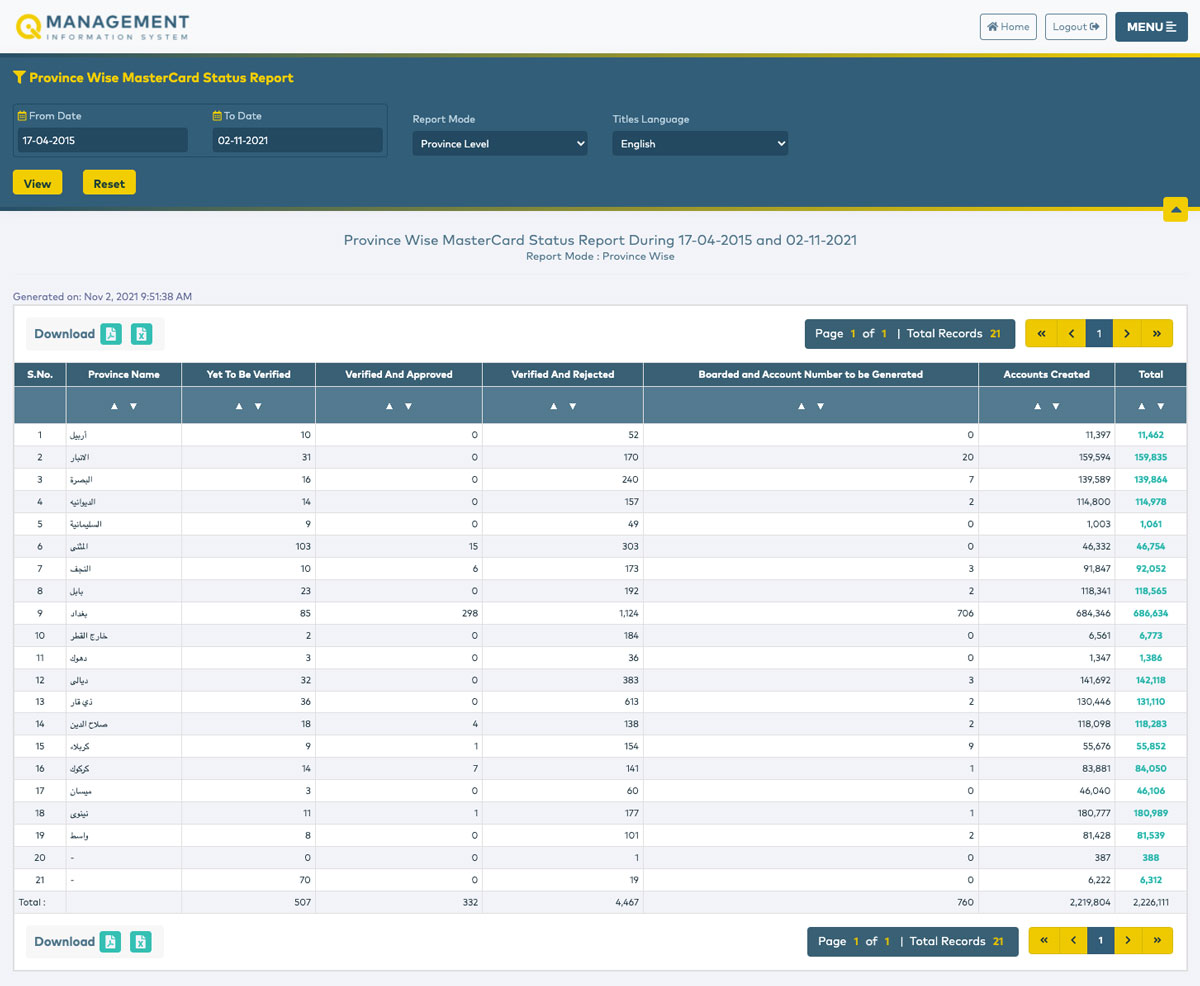The height and width of the screenshot is (986, 1200).
Task: Jump to last page in top pagination
Action: pyautogui.click(x=1157, y=334)
